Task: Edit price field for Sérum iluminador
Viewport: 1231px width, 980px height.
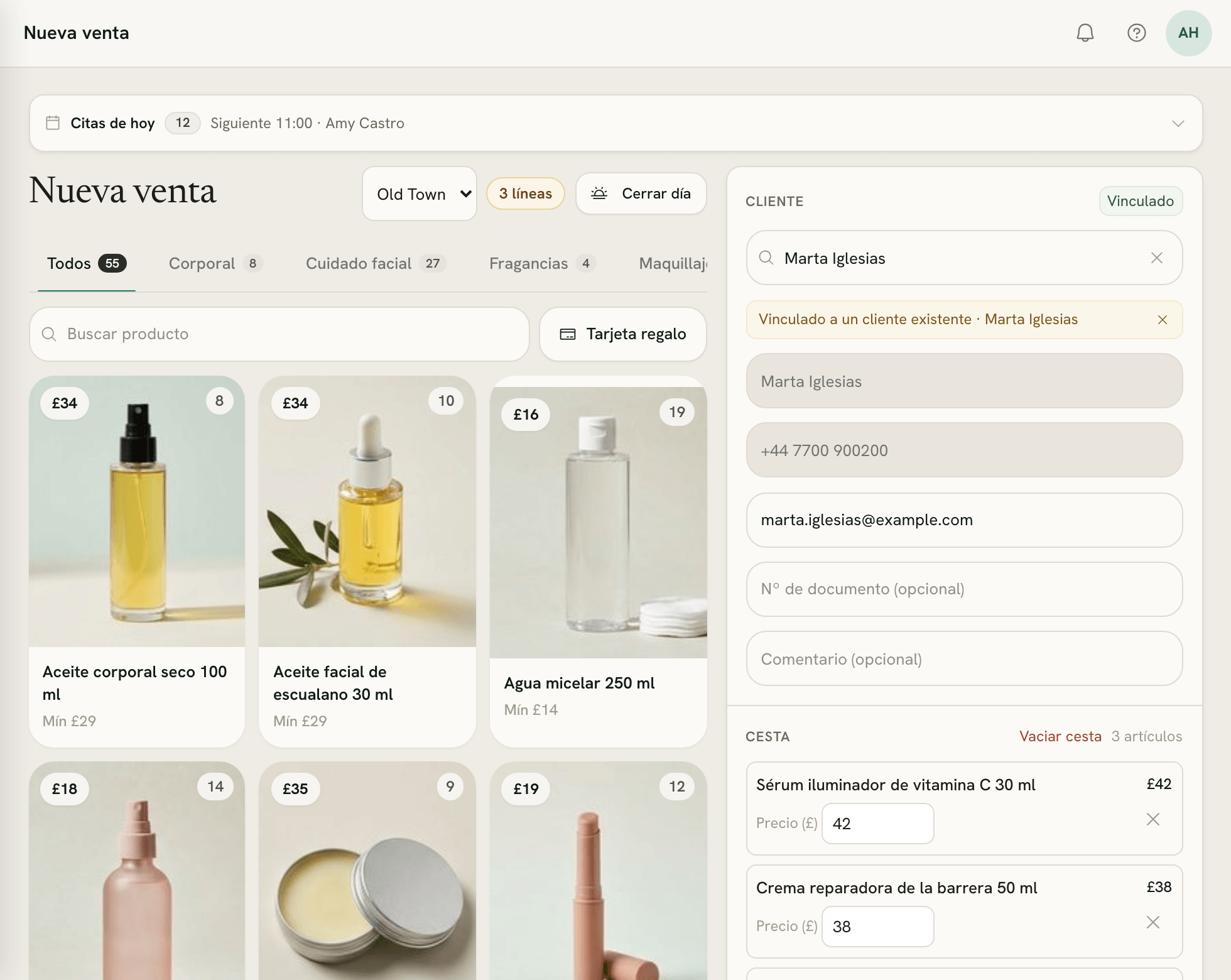Action: click(877, 824)
